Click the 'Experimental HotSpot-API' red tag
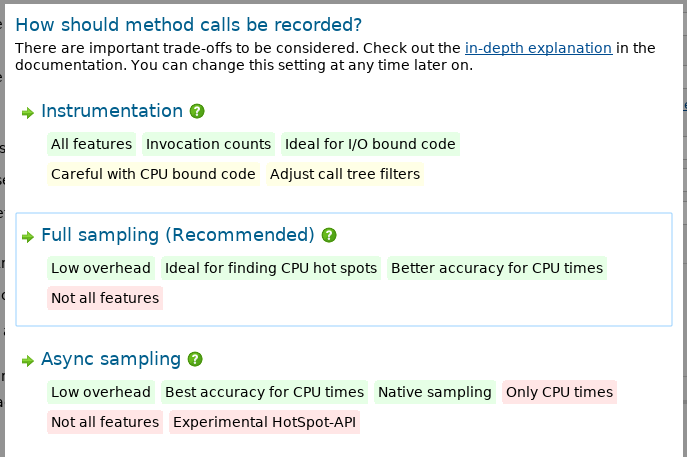The image size is (687, 457). [x=265, y=422]
